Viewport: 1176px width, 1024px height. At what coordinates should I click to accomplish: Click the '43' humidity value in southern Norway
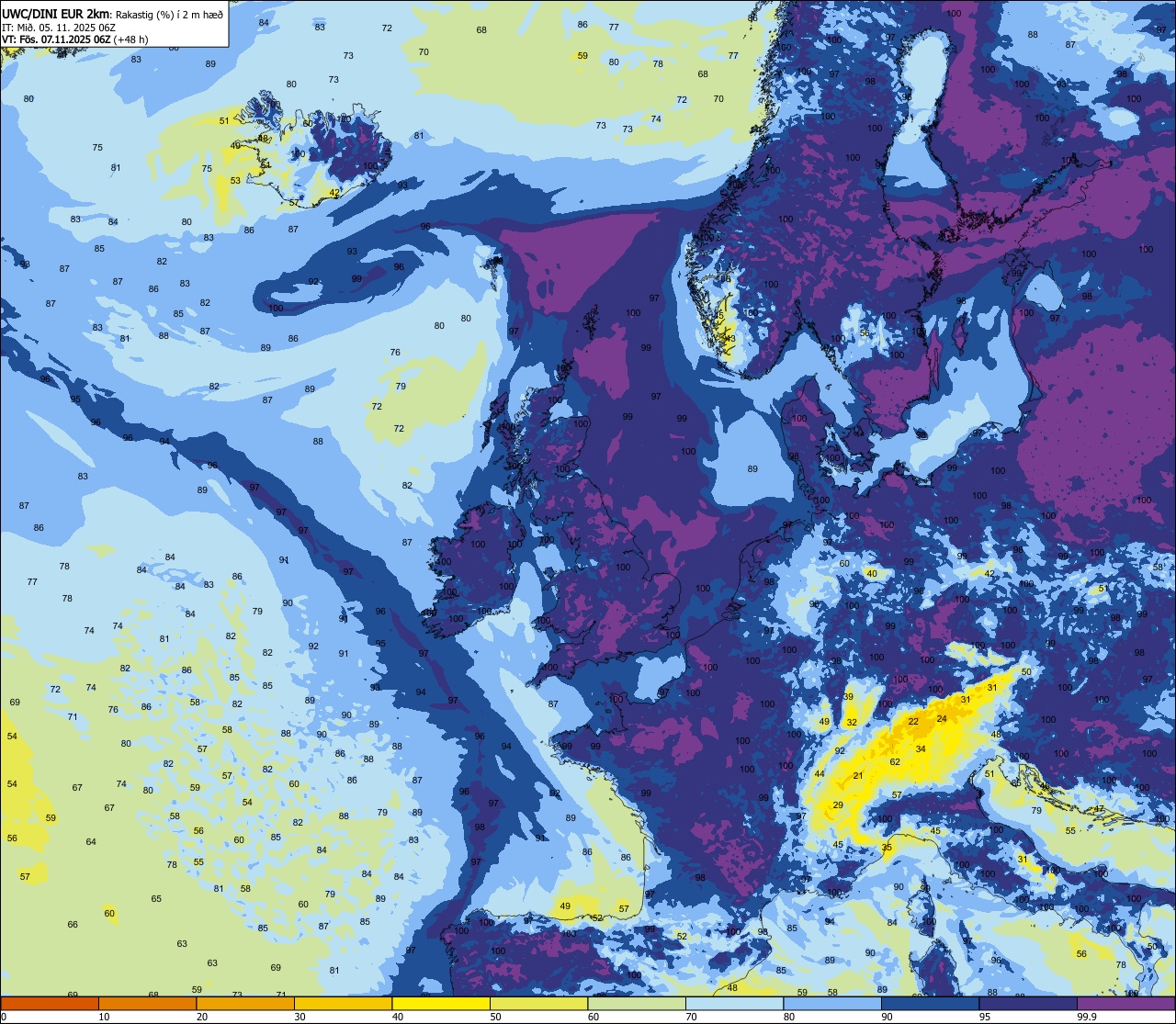pyautogui.click(x=730, y=339)
